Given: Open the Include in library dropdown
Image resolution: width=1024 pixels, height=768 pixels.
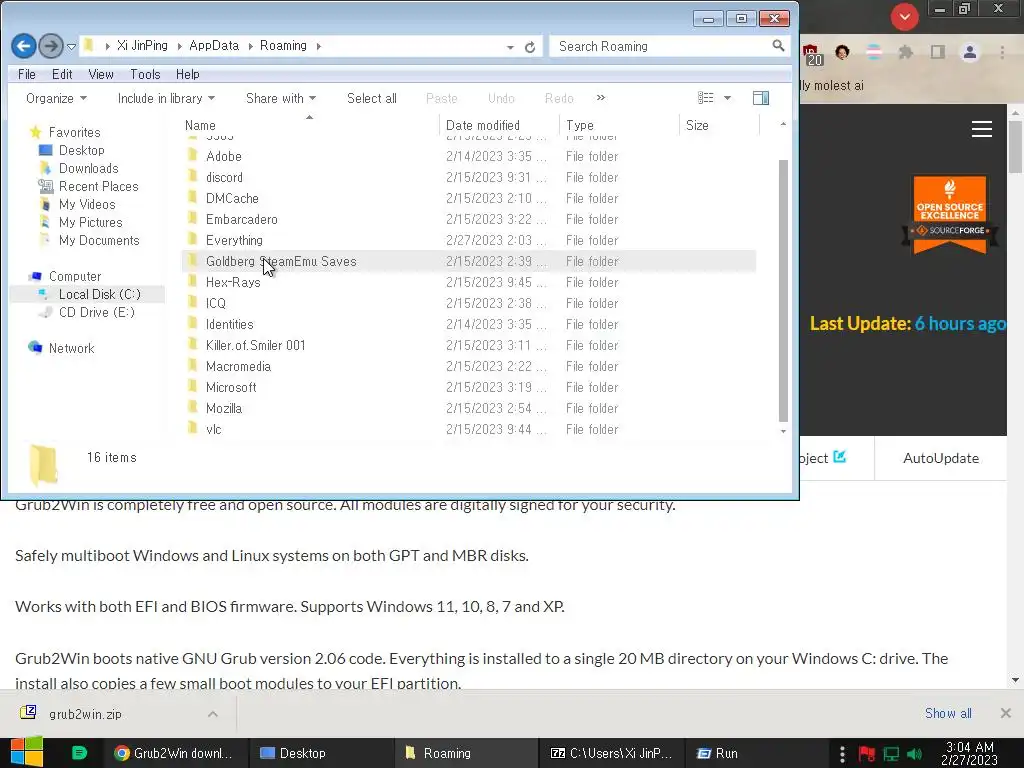Looking at the screenshot, I should click(x=166, y=99).
